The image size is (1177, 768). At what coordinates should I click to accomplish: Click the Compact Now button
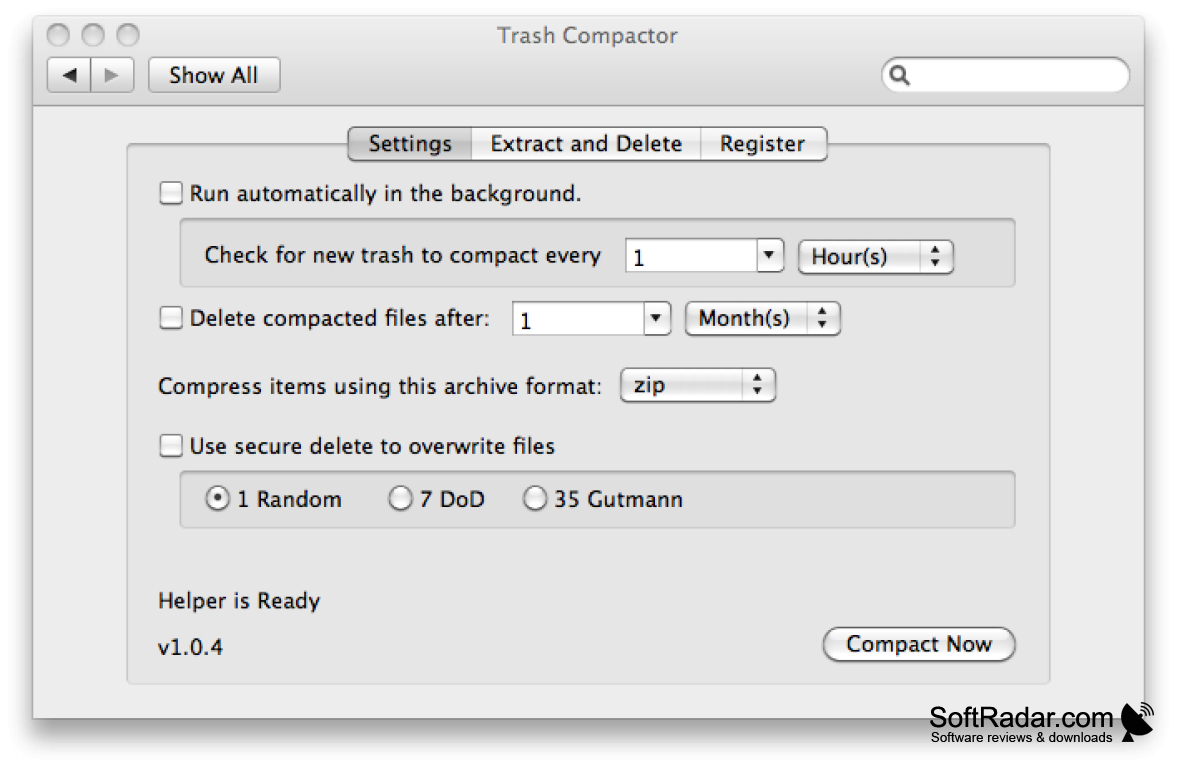pos(919,644)
